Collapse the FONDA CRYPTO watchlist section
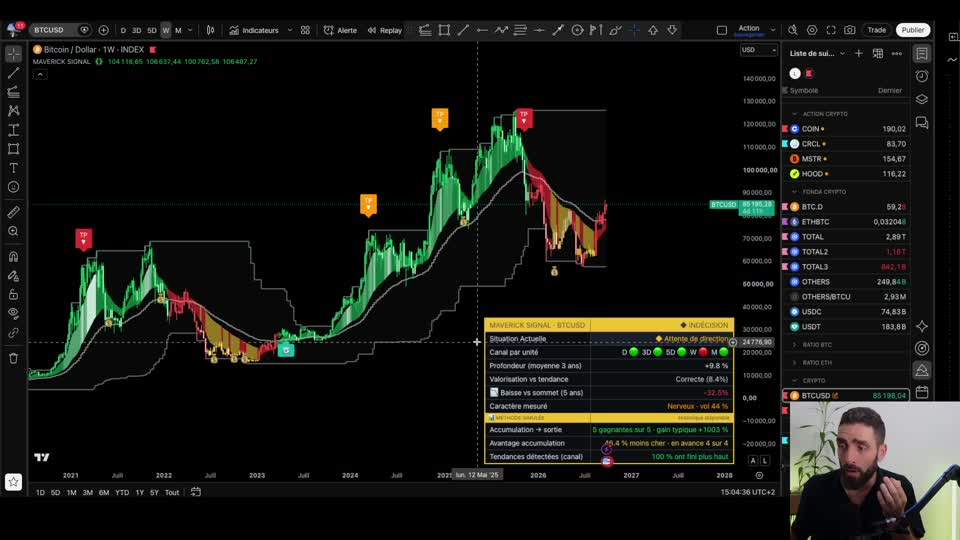This screenshot has width=960, height=540. coord(795,192)
